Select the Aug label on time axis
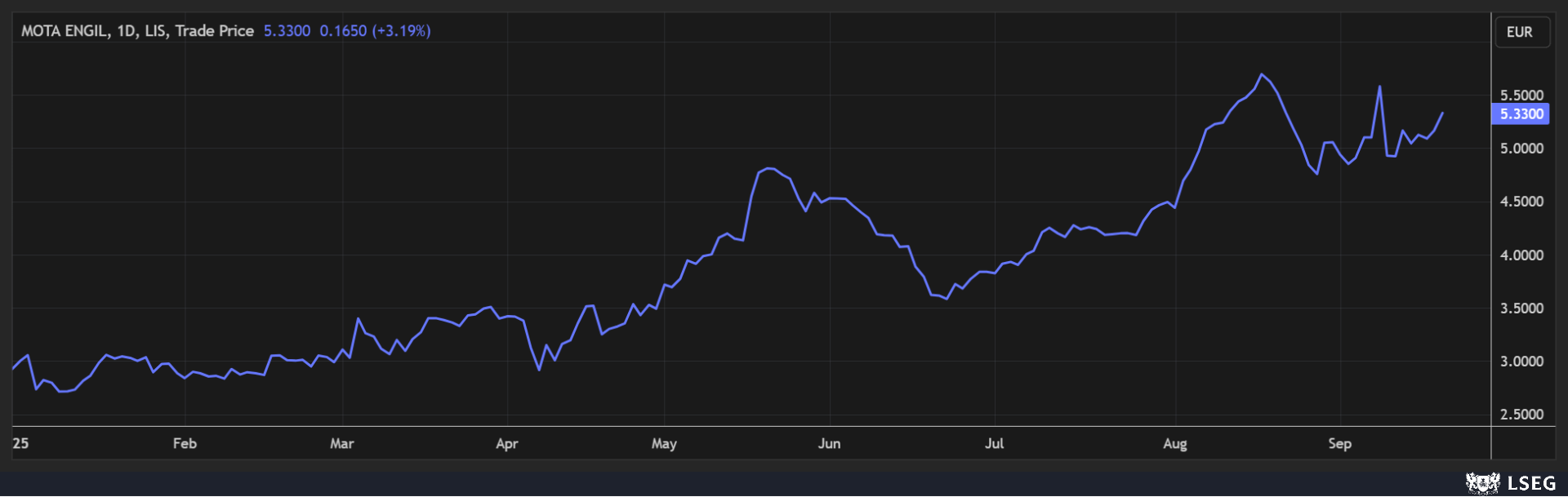Image resolution: width=1568 pixels, height=497 pixels. click(x=1174, y=444)
